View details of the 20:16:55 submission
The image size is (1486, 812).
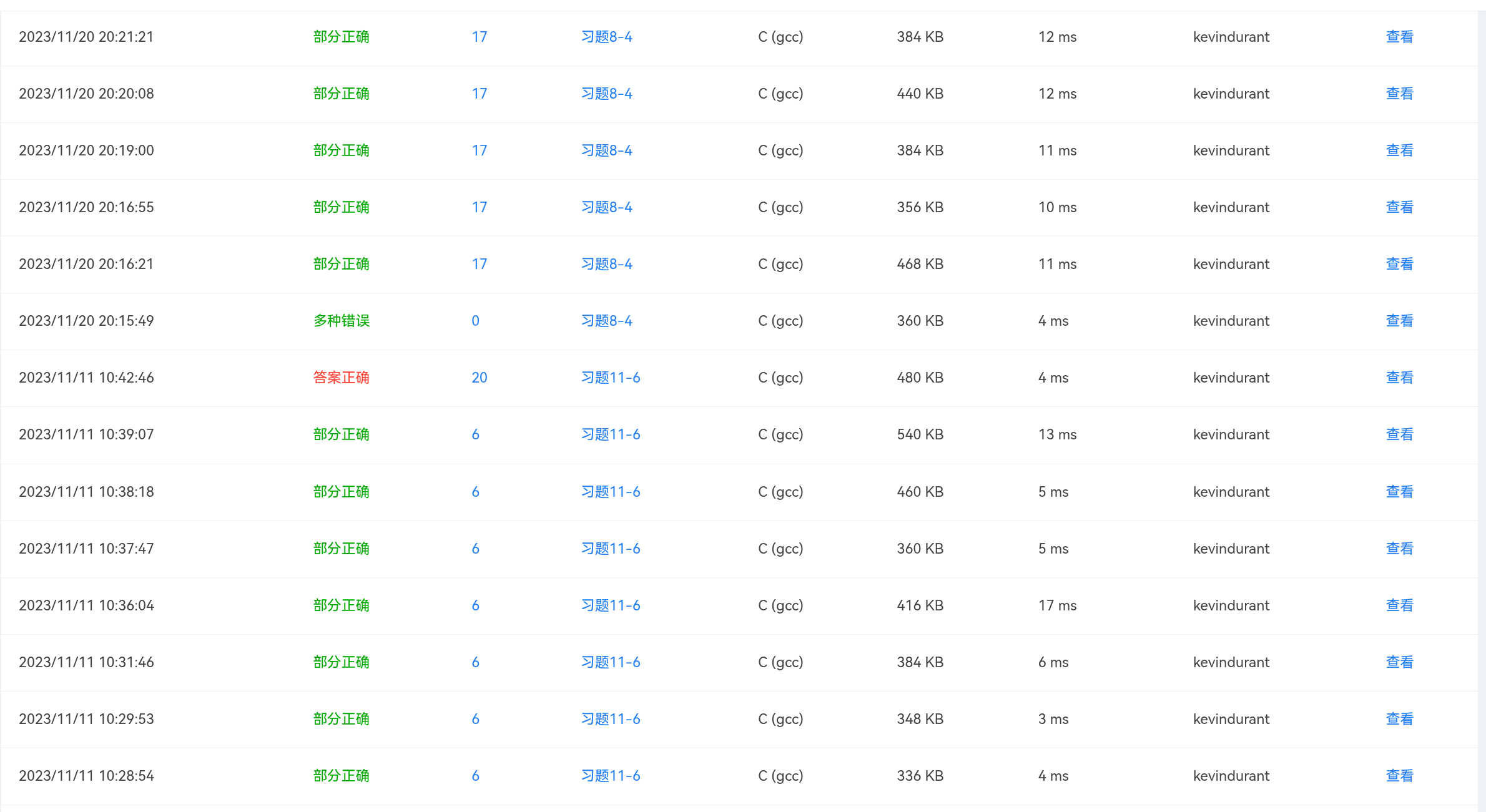pos(1399,207)
